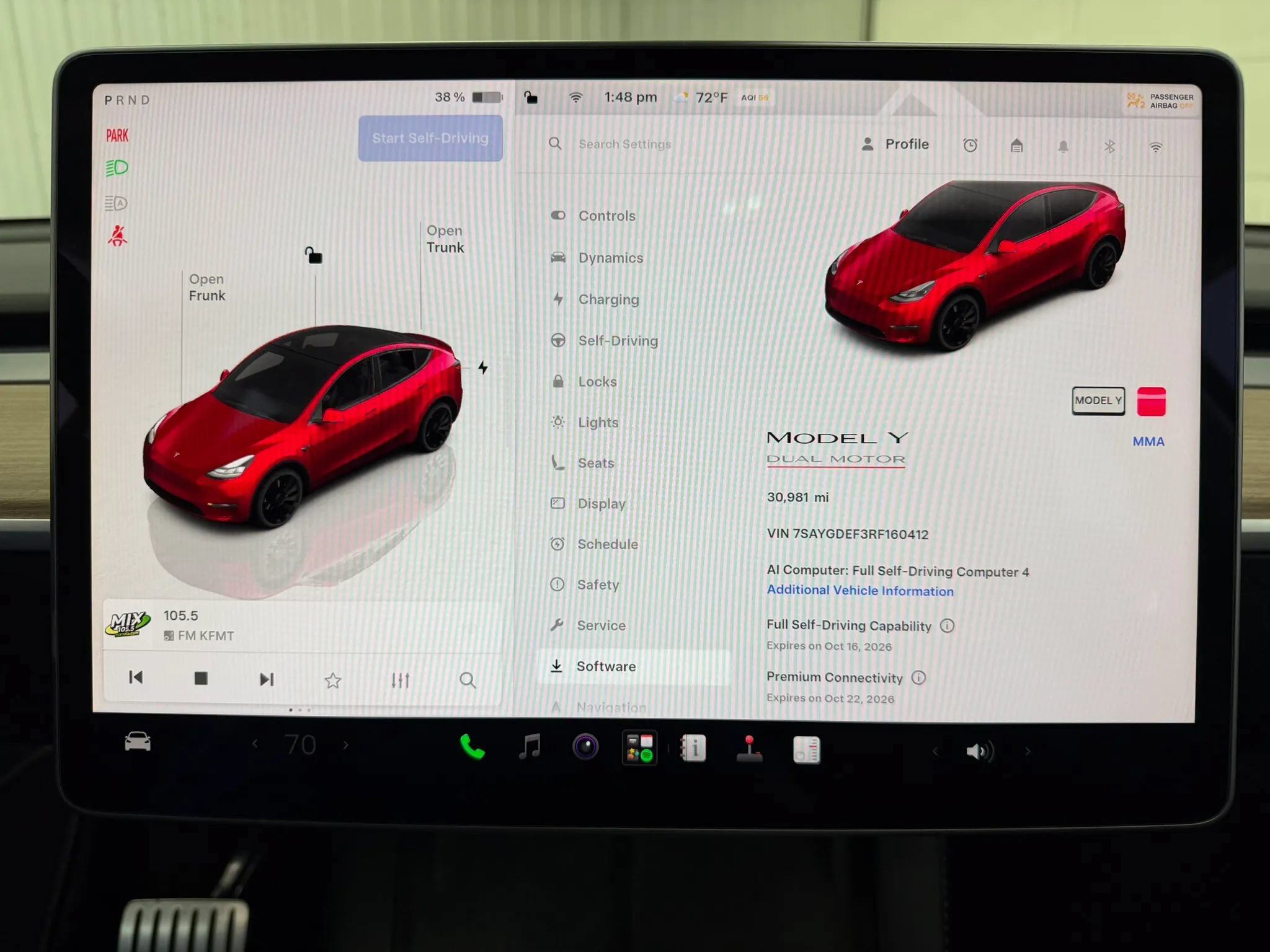Open the car controls icon on dock
The height and width of the screenshot is (952, 1270).
tap(138, 742)
